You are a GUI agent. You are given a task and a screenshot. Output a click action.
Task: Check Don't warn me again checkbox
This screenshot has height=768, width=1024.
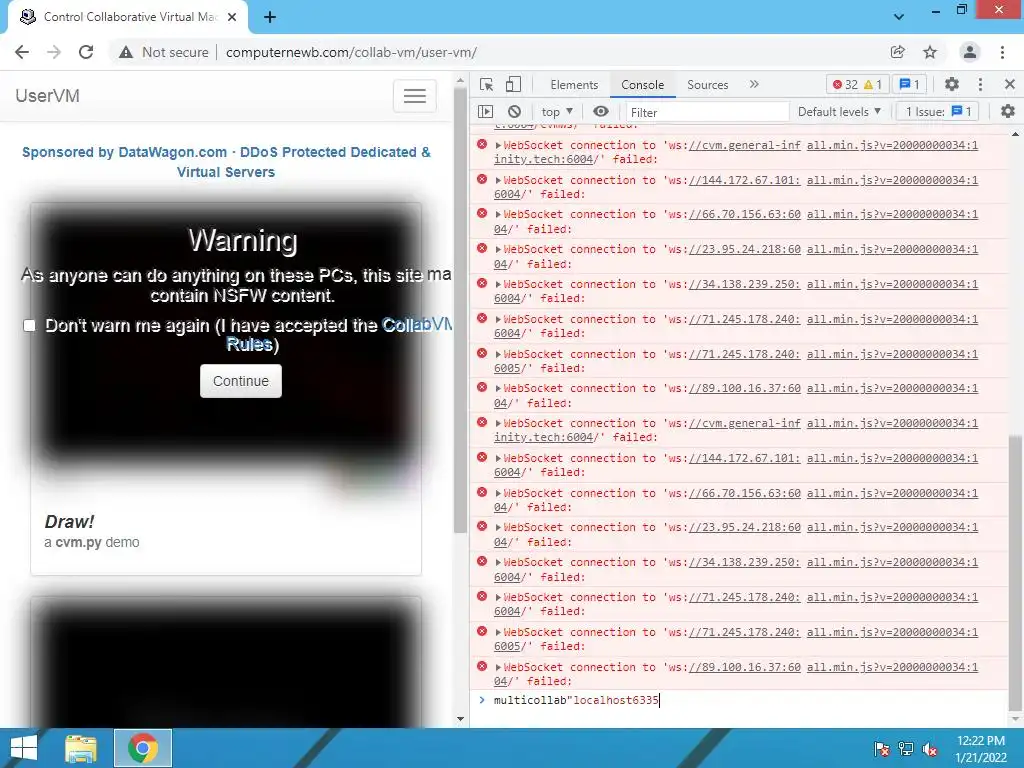[x=29, y=325]
